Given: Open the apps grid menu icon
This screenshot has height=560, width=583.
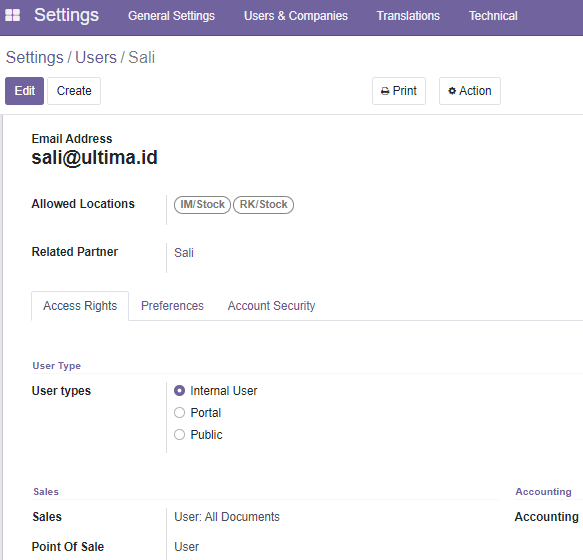Looking at the screenshot, I should [x=12, y=15].
